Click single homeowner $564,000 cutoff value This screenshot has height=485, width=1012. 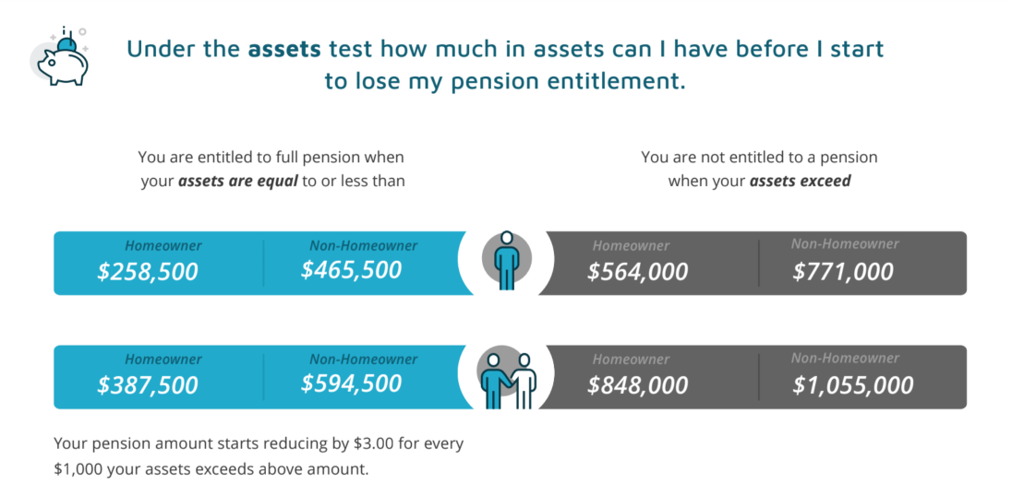click(637, 272)
